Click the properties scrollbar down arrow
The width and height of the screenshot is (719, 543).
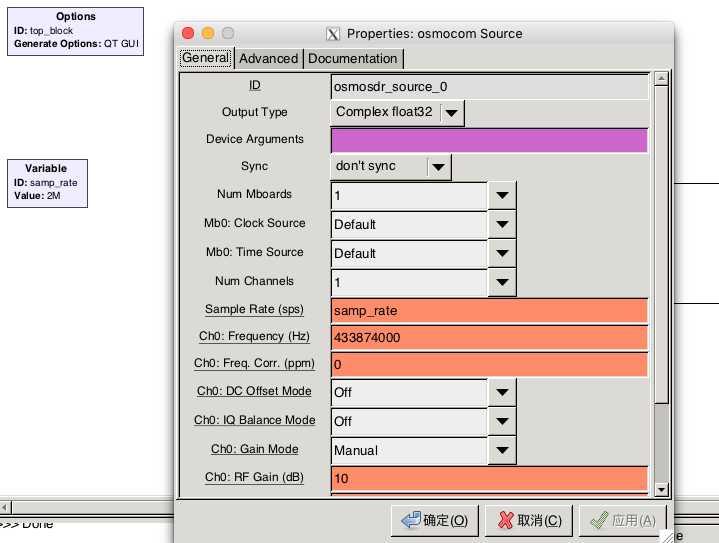pyautogui.click(x=661, y=490)
